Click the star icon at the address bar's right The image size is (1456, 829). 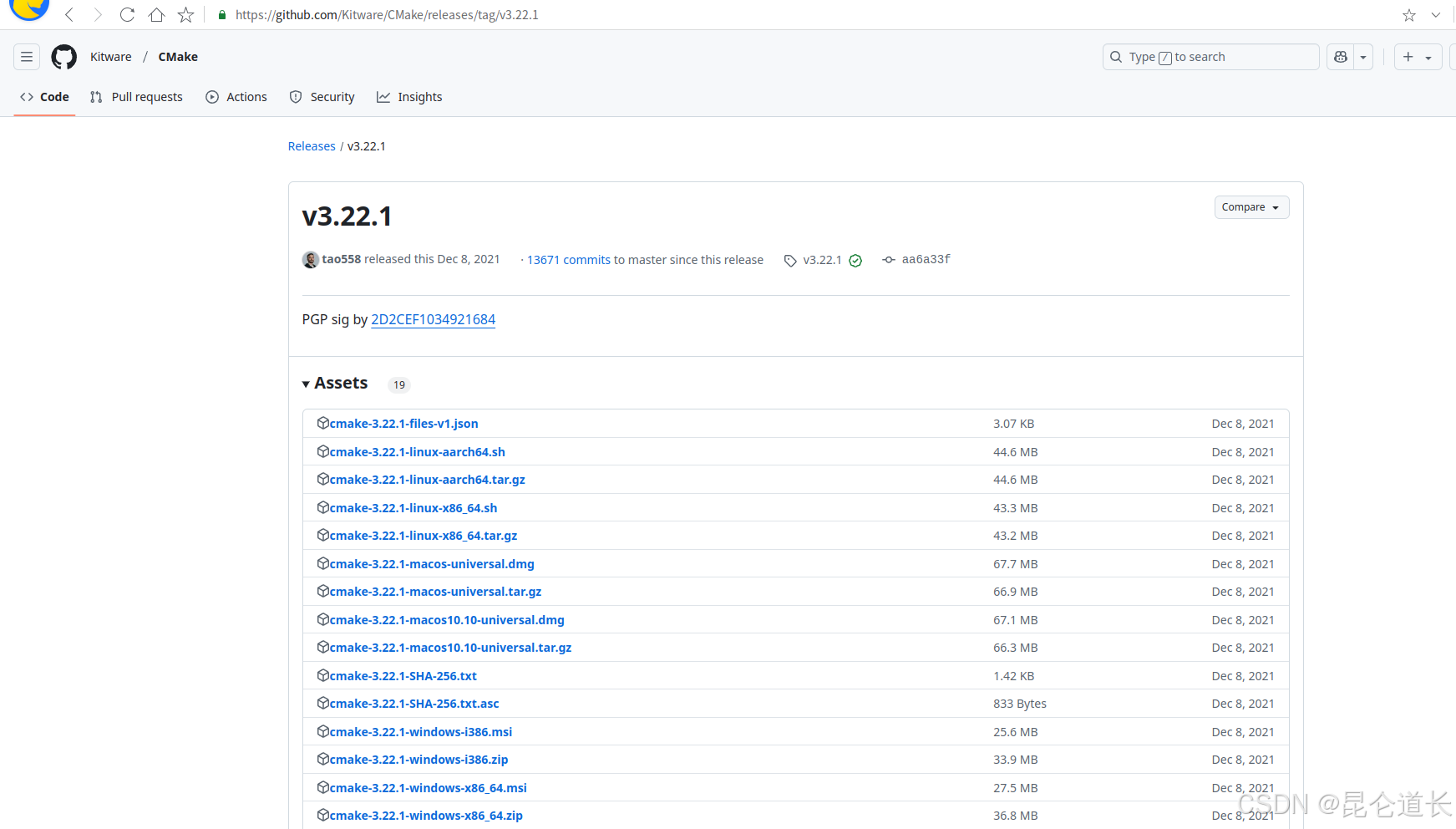point(1409,15)
